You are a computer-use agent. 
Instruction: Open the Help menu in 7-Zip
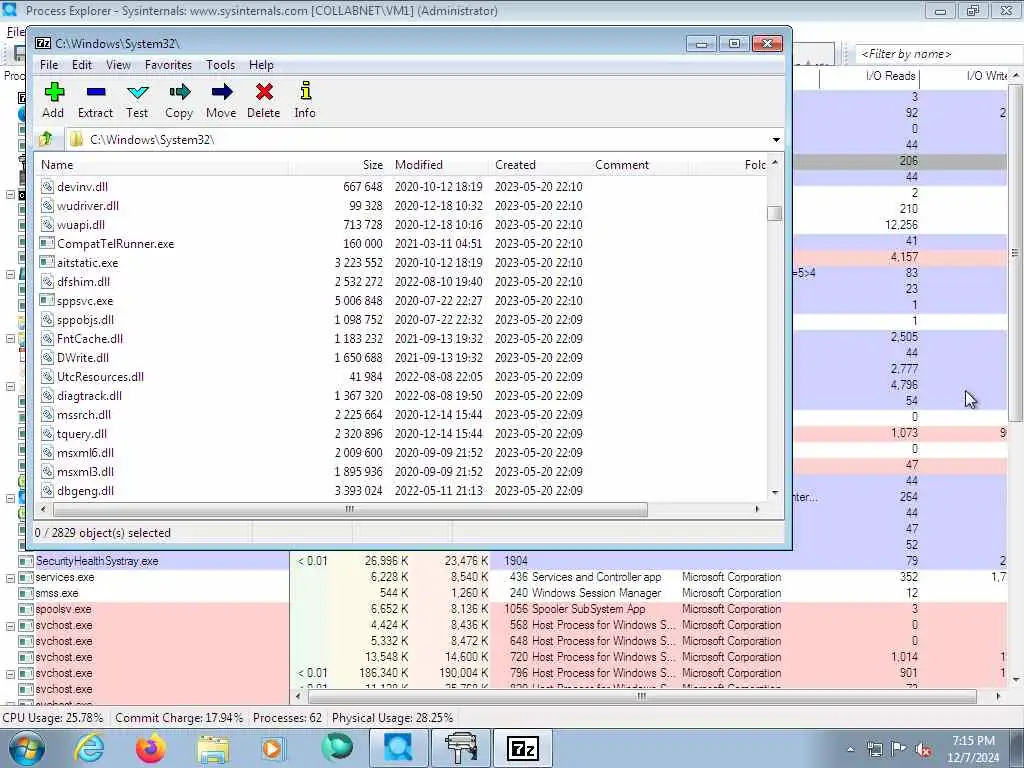pyautogui.click(x=261, y=65)
